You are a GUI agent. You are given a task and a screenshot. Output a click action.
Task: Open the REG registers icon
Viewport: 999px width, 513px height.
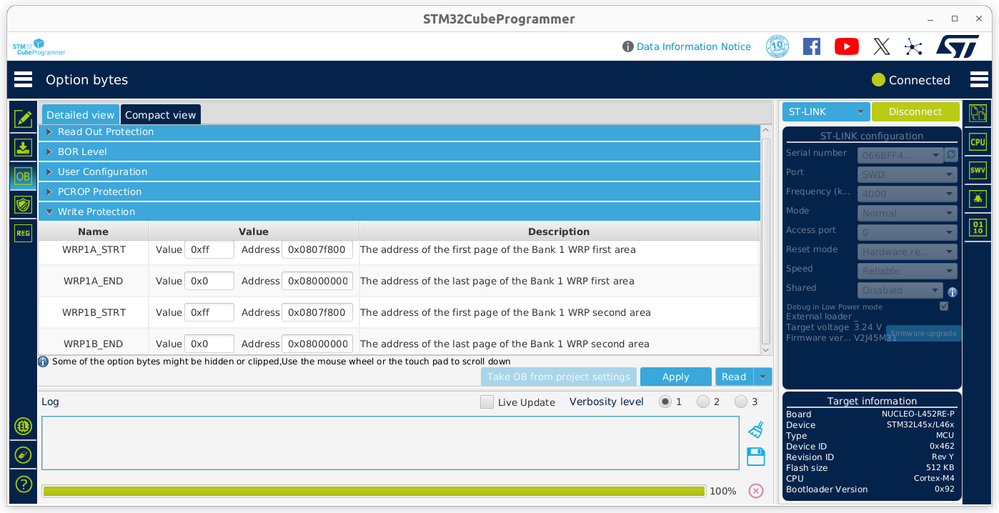(23, 233)
